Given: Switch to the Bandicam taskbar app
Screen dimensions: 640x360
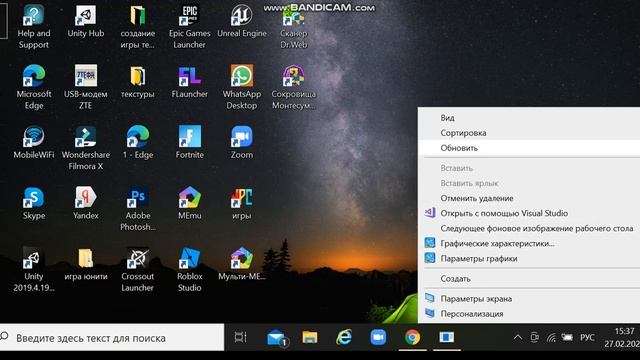Looking at the screenshot, I should tap(447, 337).
